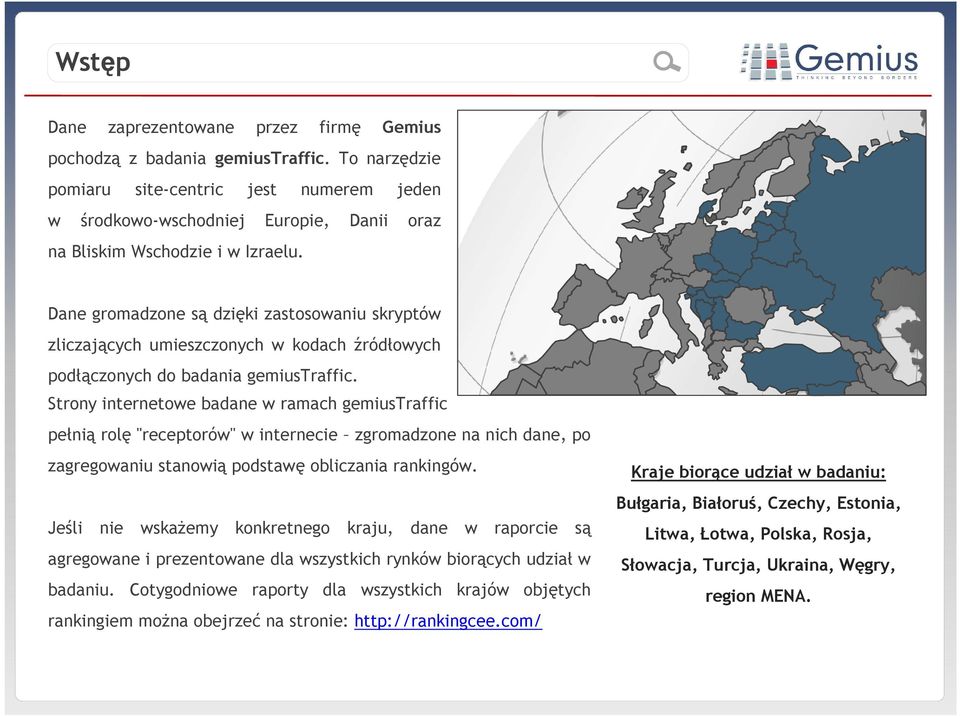This screenshot has height=716, width=960.
Task: Click the tagline under the Gemius logo
Action: [x=857, y=77]
